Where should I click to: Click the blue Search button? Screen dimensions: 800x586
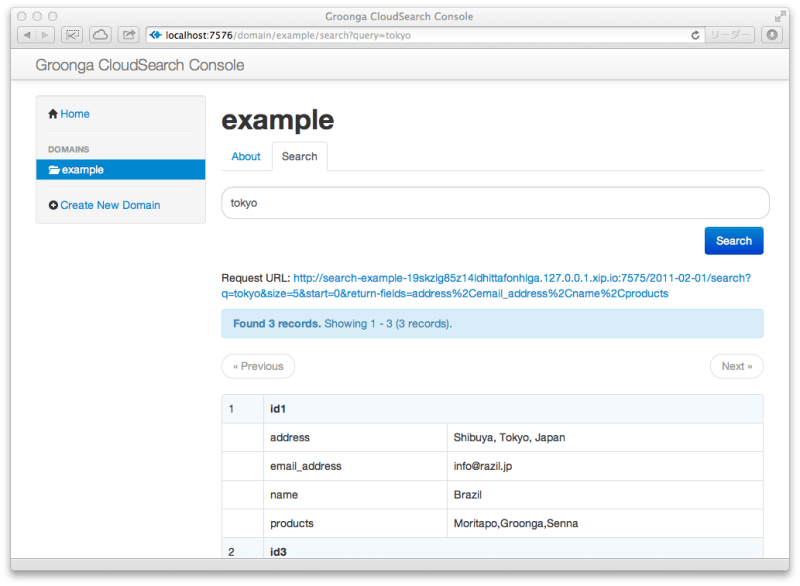coord(734,240)
